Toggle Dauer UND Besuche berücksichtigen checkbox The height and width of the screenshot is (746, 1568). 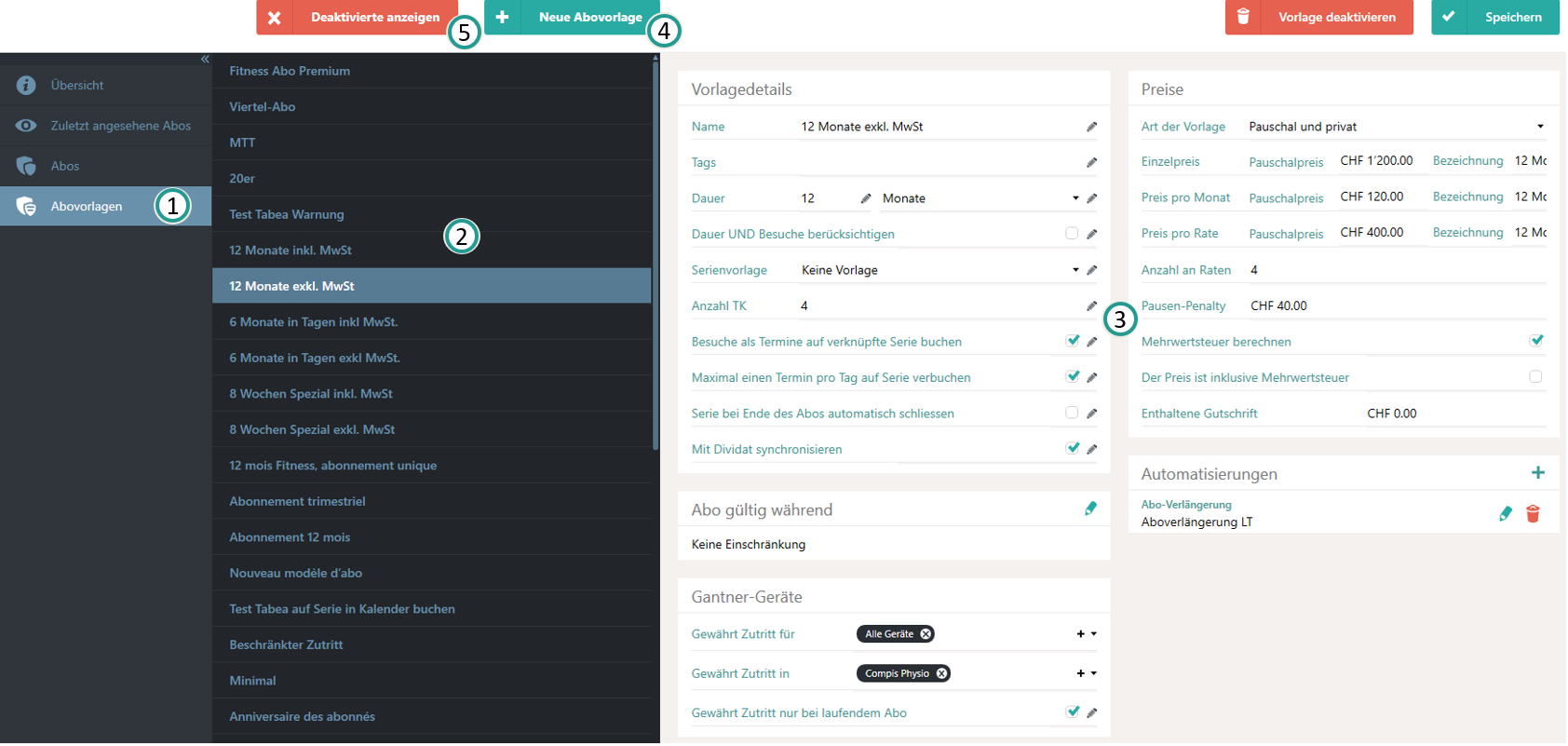pyautogui.click(x=1072, y=234)
